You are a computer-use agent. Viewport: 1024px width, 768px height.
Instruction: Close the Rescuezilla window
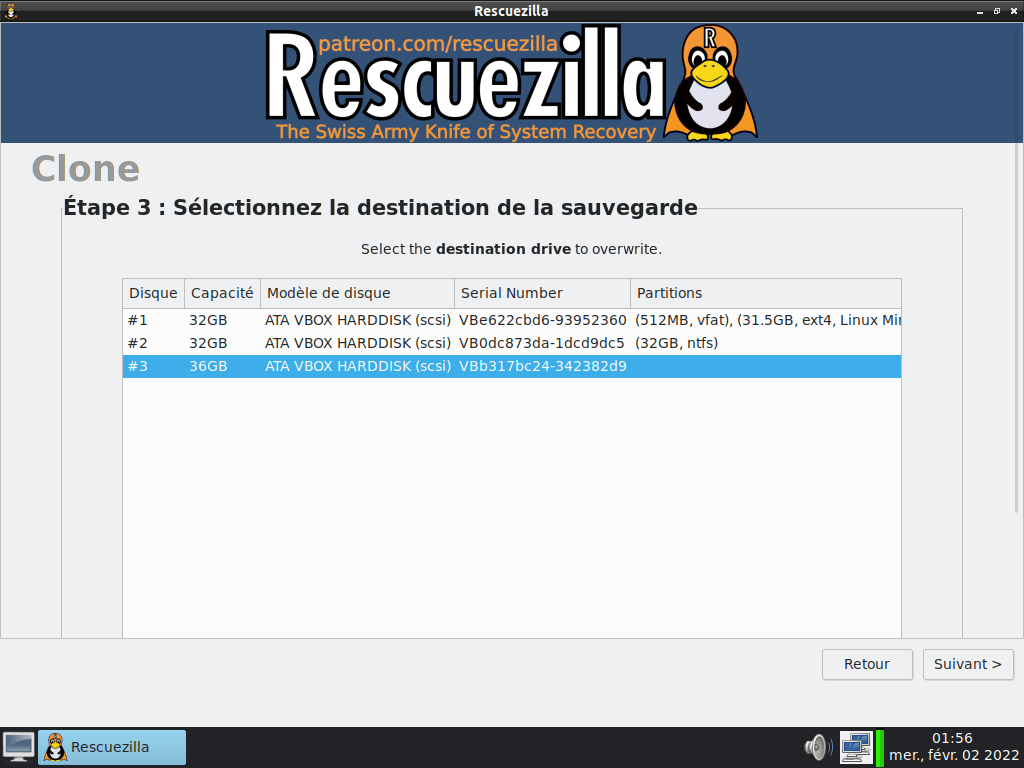[1014, 11]
